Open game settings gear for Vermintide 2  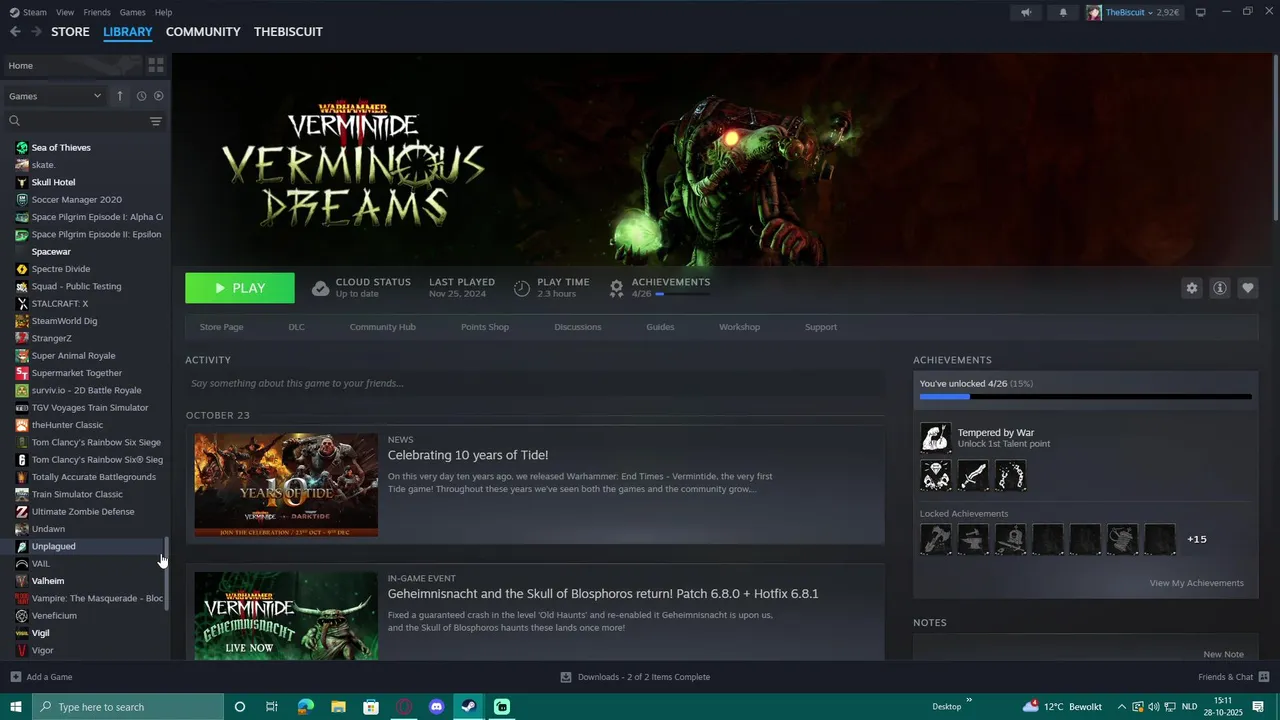(x=1192, y=288)
